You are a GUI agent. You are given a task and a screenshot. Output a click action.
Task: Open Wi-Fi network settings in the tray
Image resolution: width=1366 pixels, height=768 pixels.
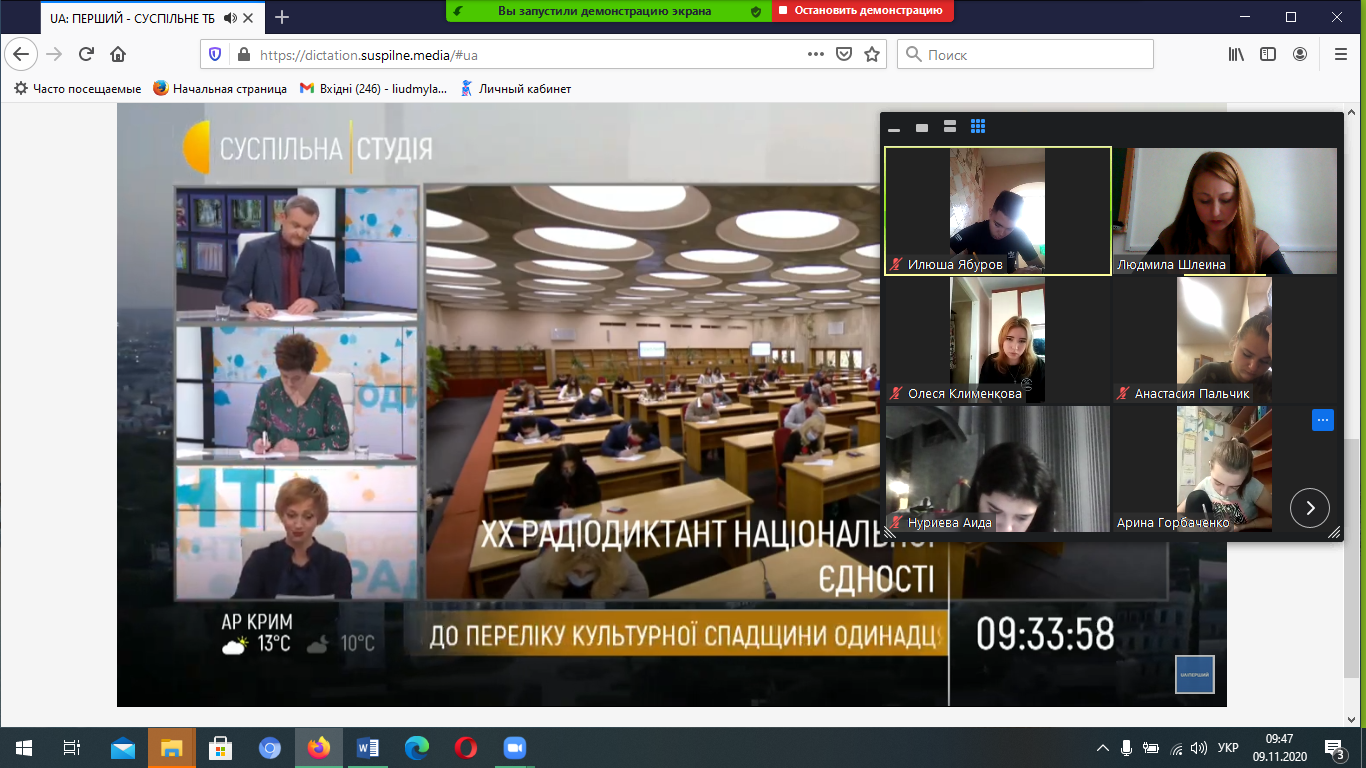pos(1177,748)
